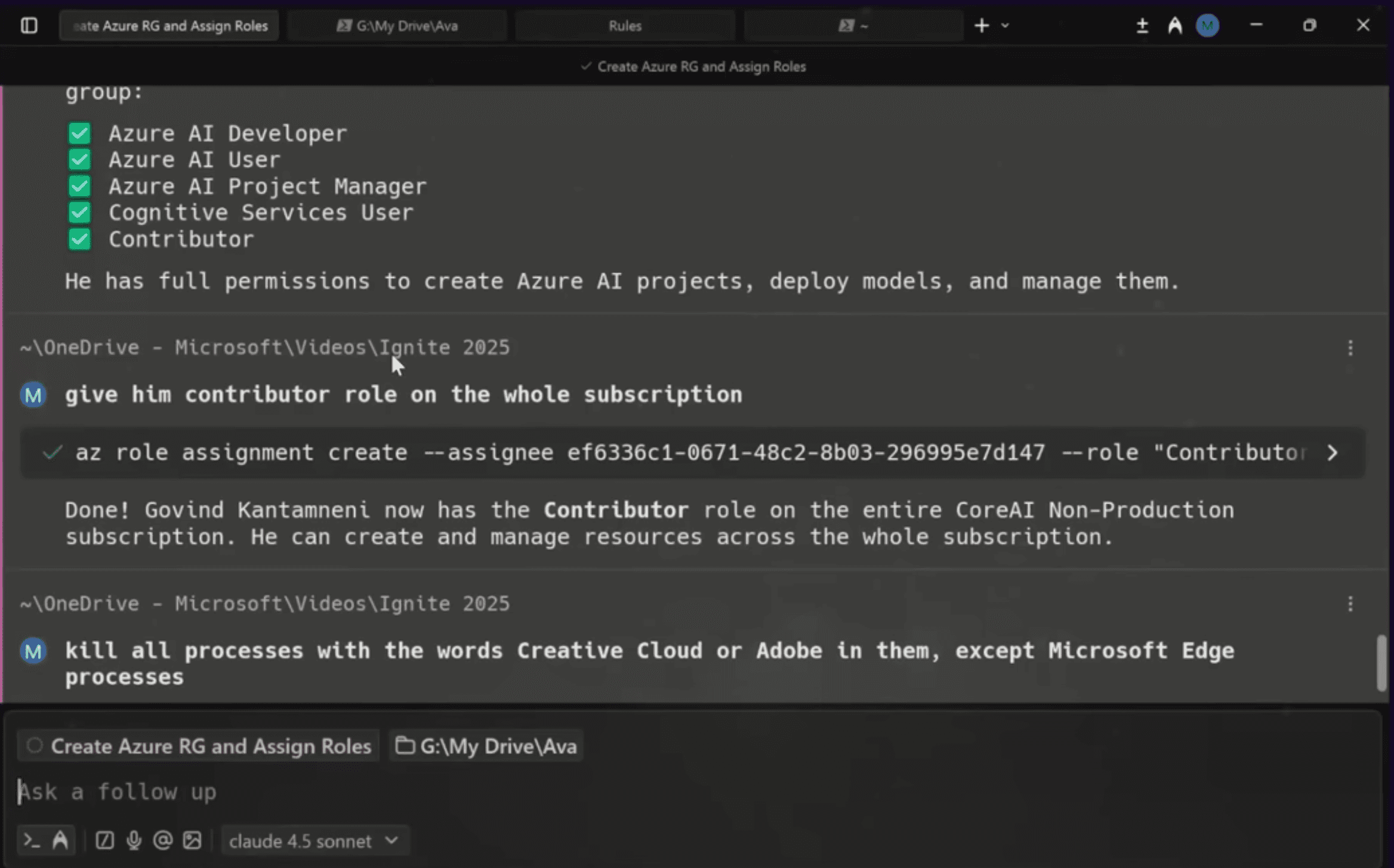This screenshot has height=868, width=1394.
Task: Click the give him contributor role prompt text
Action: [403, 394]
